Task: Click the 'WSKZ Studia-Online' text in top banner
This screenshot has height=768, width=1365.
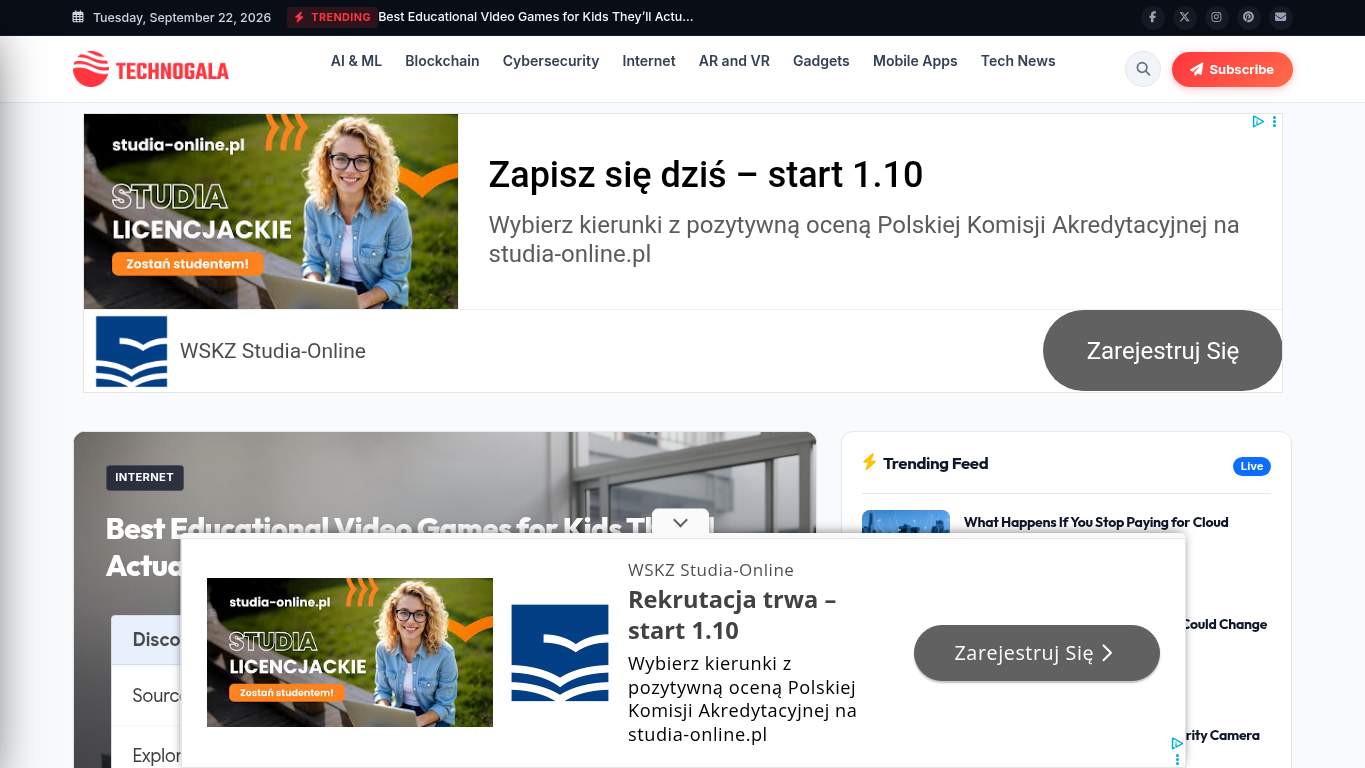Action: coord(273,351)
